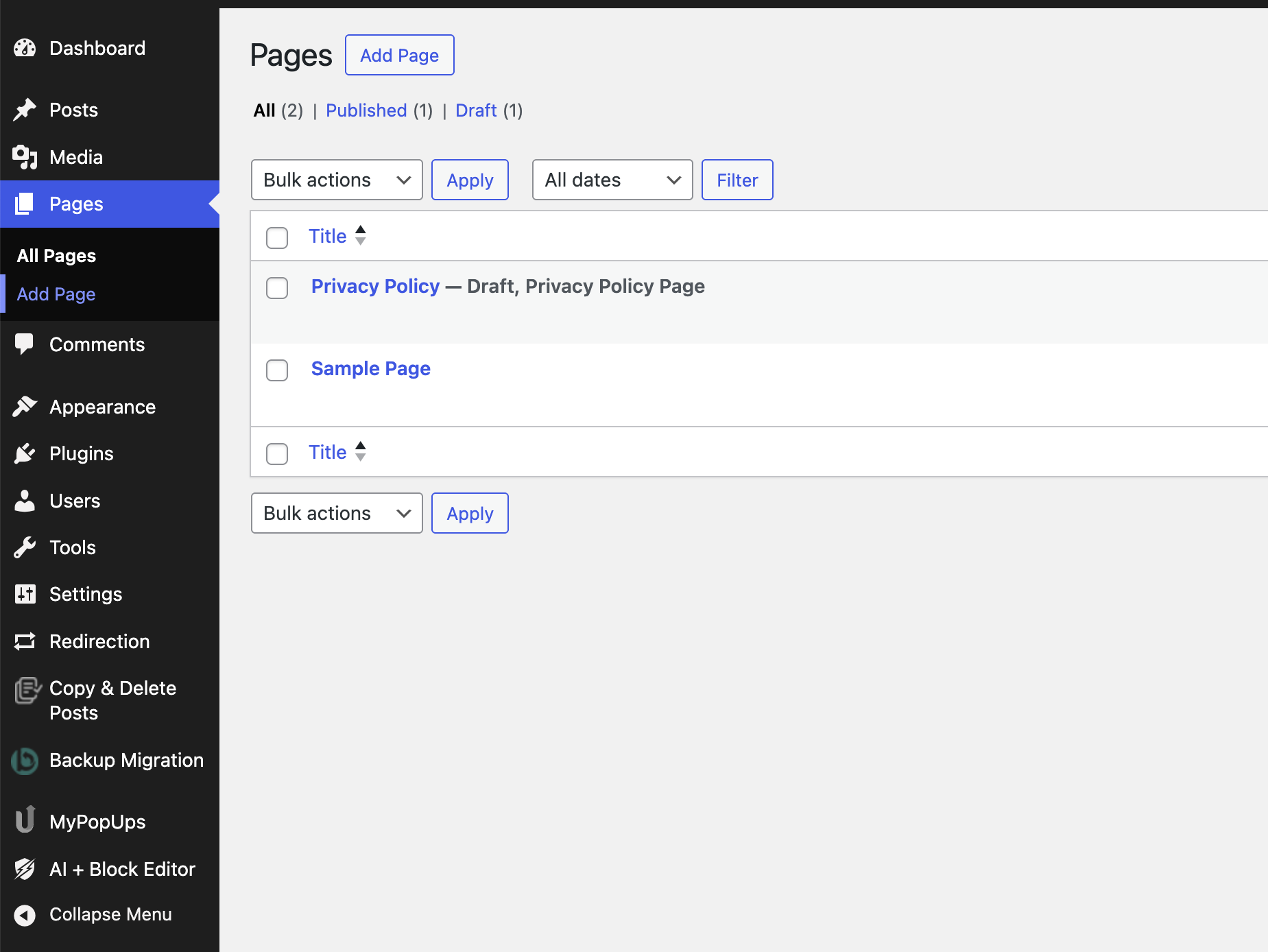Click the Plugins plug icon
The height and width of the screenshot is (952, 1268).
(x=25, y=453)
